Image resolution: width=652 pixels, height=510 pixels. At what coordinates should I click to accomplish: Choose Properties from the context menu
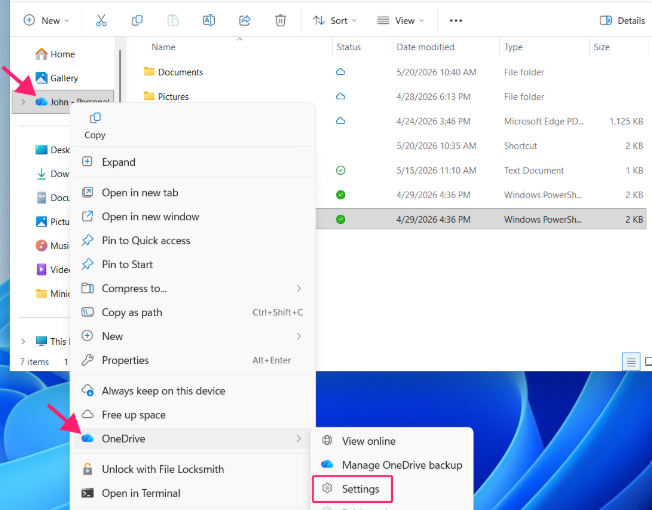pyautogui.click(x=193, y=360)
